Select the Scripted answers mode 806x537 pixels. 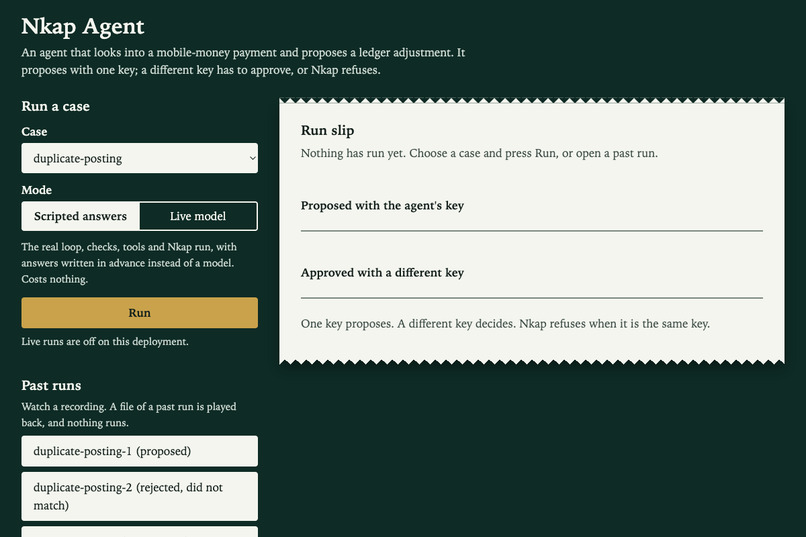tap(81, 216)
